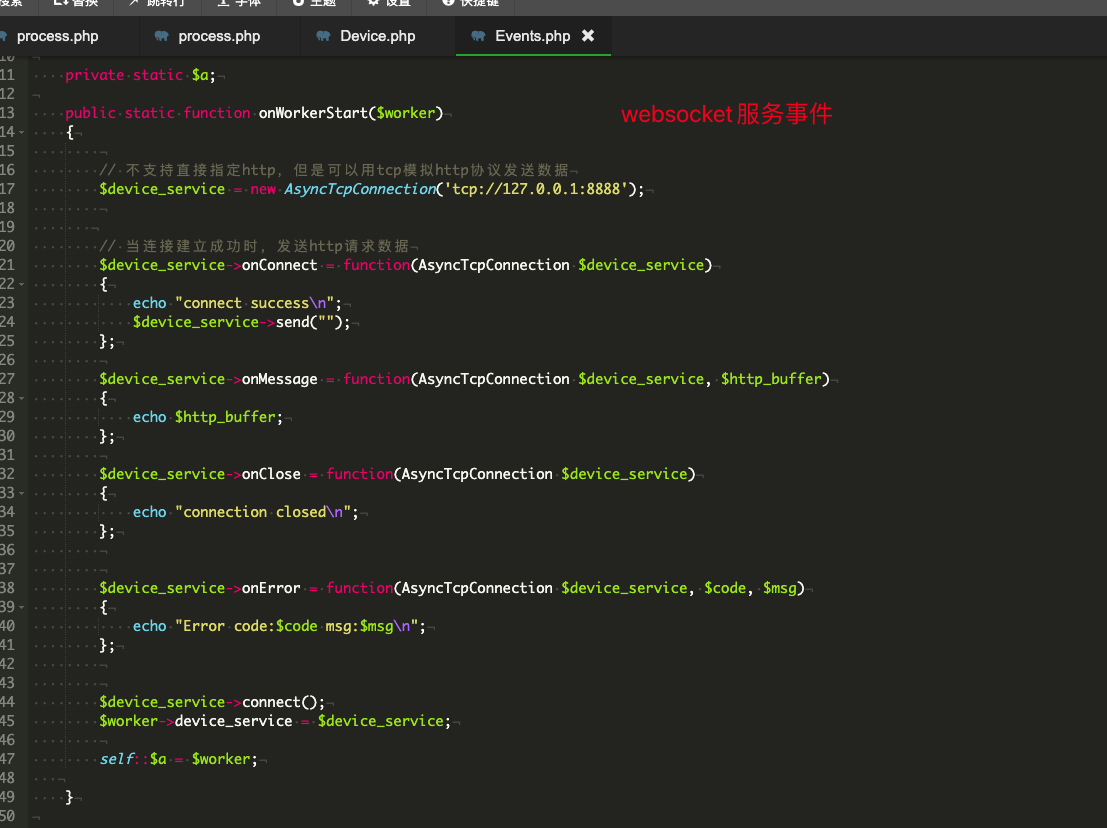The width and height of the screenshot is (1107, 828).
Task: Collapse the onError block fold at line 39
Action: pyautogui.click(x=22, y=607)
